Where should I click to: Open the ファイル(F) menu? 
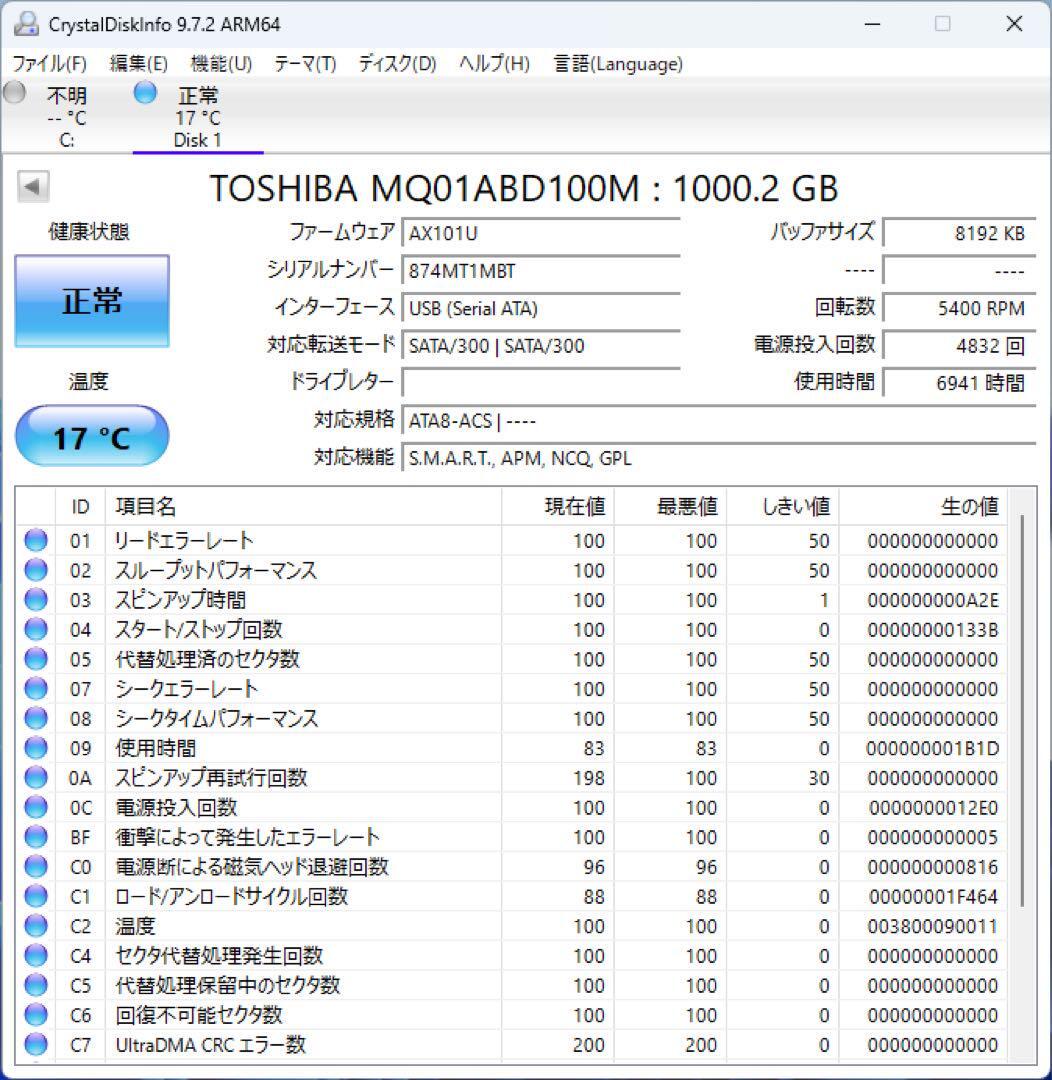point(49,64)
